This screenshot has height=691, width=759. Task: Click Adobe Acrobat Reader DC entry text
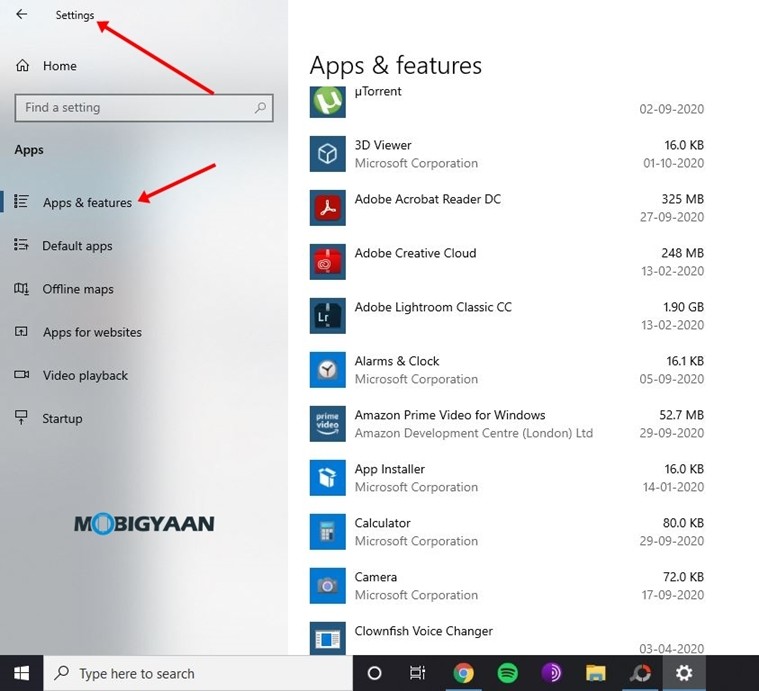(x=427, y=199)
